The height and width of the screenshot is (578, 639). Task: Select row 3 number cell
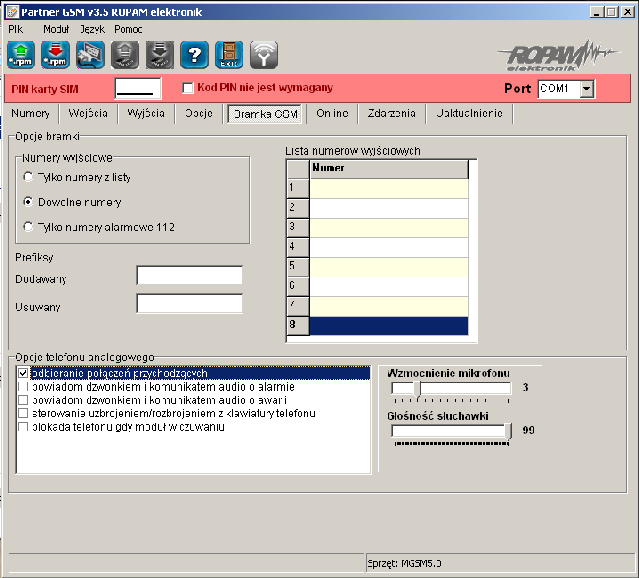389,228
